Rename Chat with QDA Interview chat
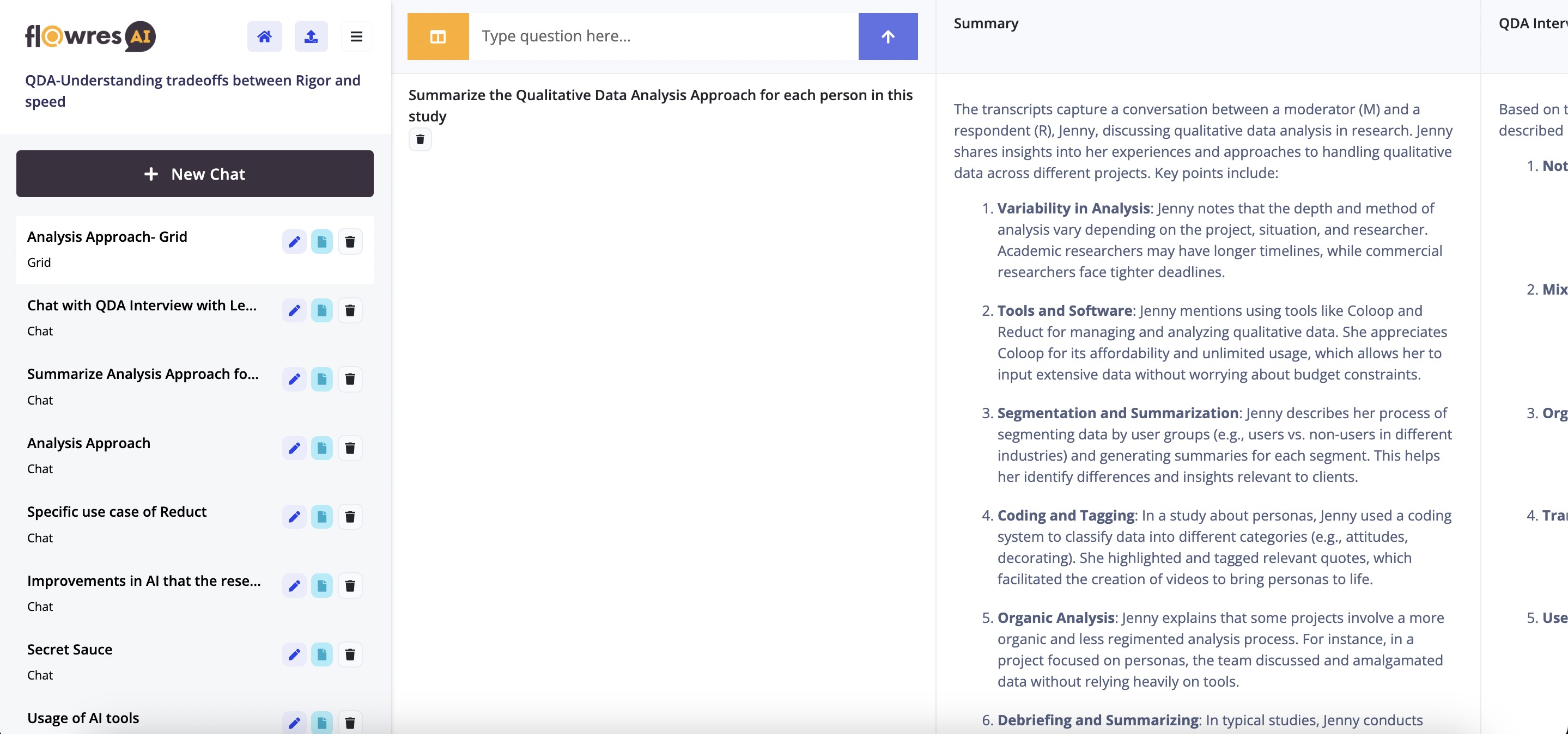This screenshot has height=734, width=1568. coord(294,310)
